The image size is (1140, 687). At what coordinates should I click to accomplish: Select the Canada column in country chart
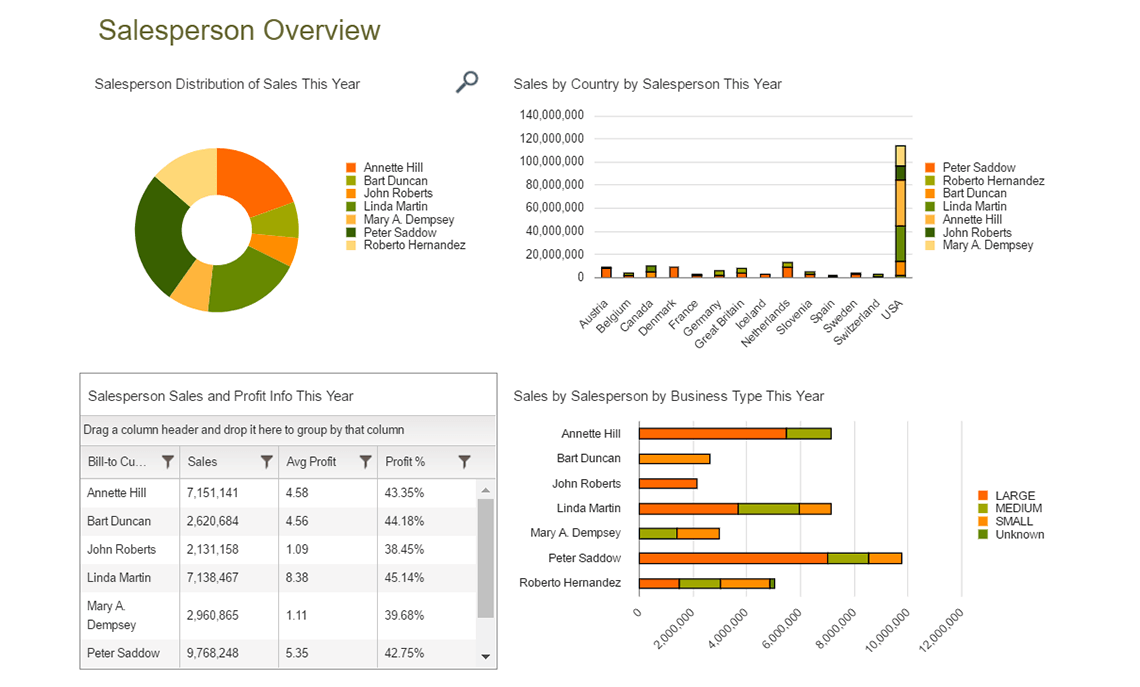pos(651,272)
